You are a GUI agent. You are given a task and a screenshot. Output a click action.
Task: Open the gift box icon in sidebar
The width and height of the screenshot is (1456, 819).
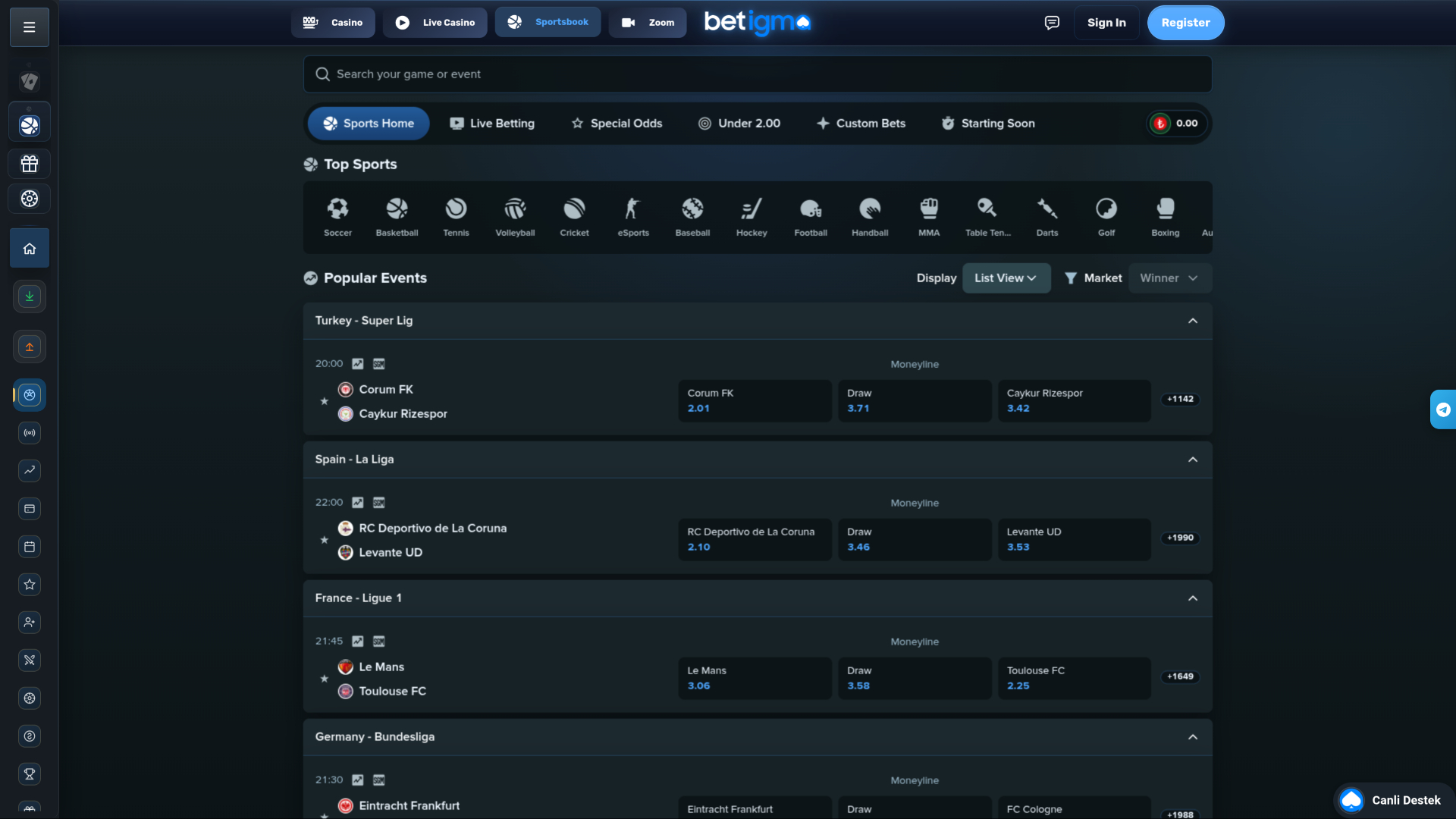point(30,164)
